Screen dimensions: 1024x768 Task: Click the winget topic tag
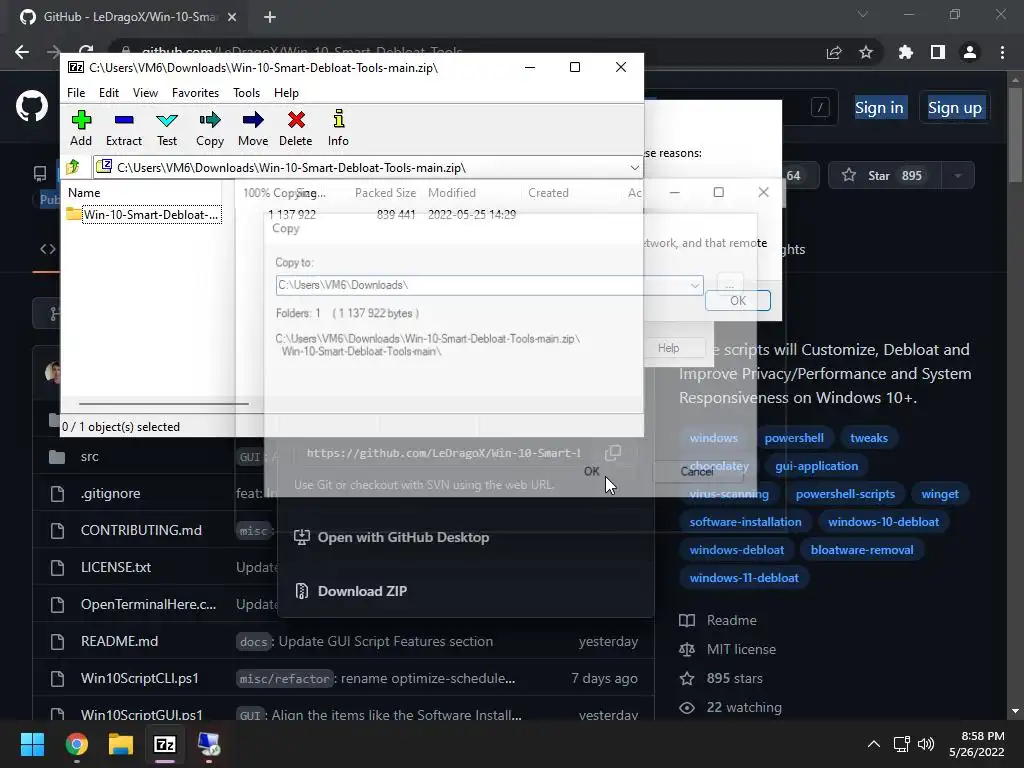(940, 494)
